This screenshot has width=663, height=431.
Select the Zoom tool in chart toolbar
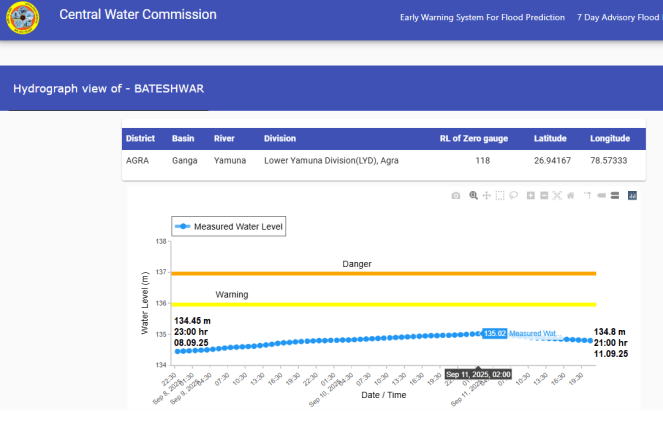pyautogui.click(x=473, y=196)
